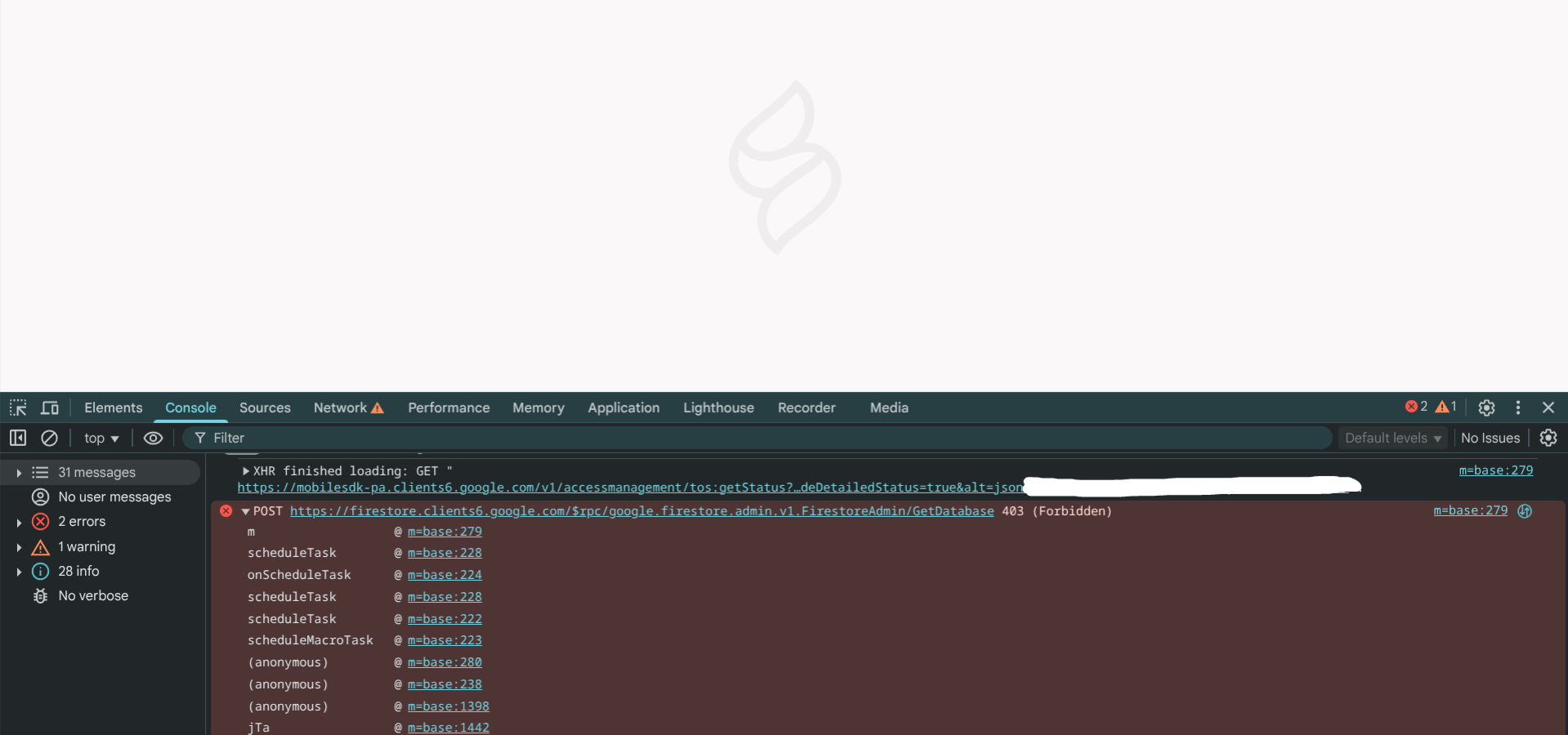The width and height of the screenshot is (1568, 735).
Task: Click the AI assistance icon on error row
Action: tap(1525, 511)
